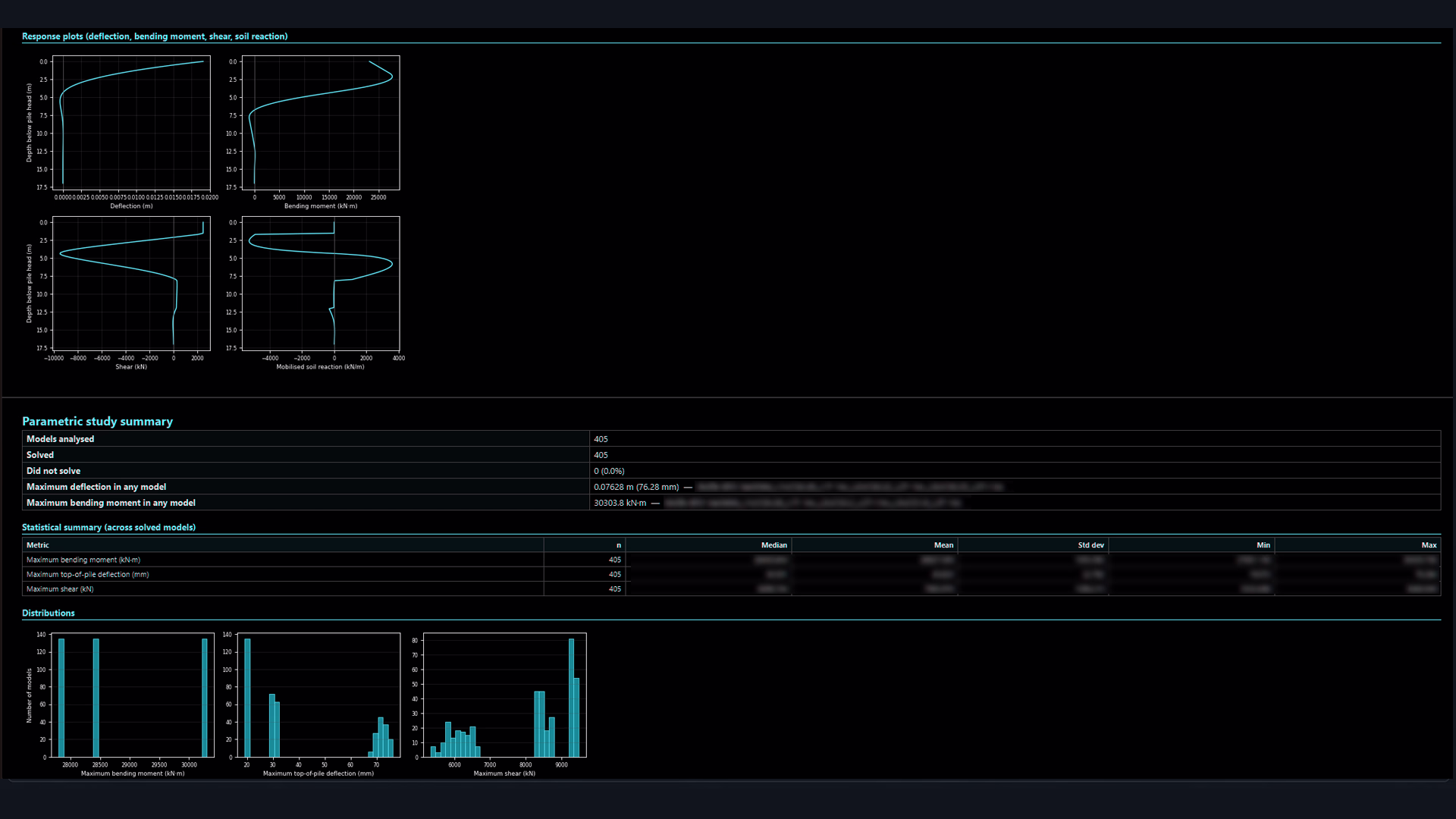Click the 'n' column header
The width and height of the screenshot is (1456, 819).
coord(619,545)
